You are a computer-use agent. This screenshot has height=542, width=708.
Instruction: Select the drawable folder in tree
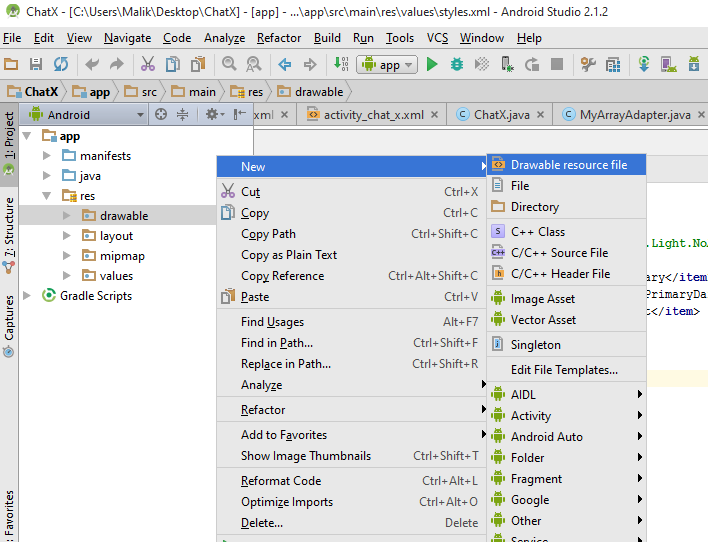click(124, 215)
